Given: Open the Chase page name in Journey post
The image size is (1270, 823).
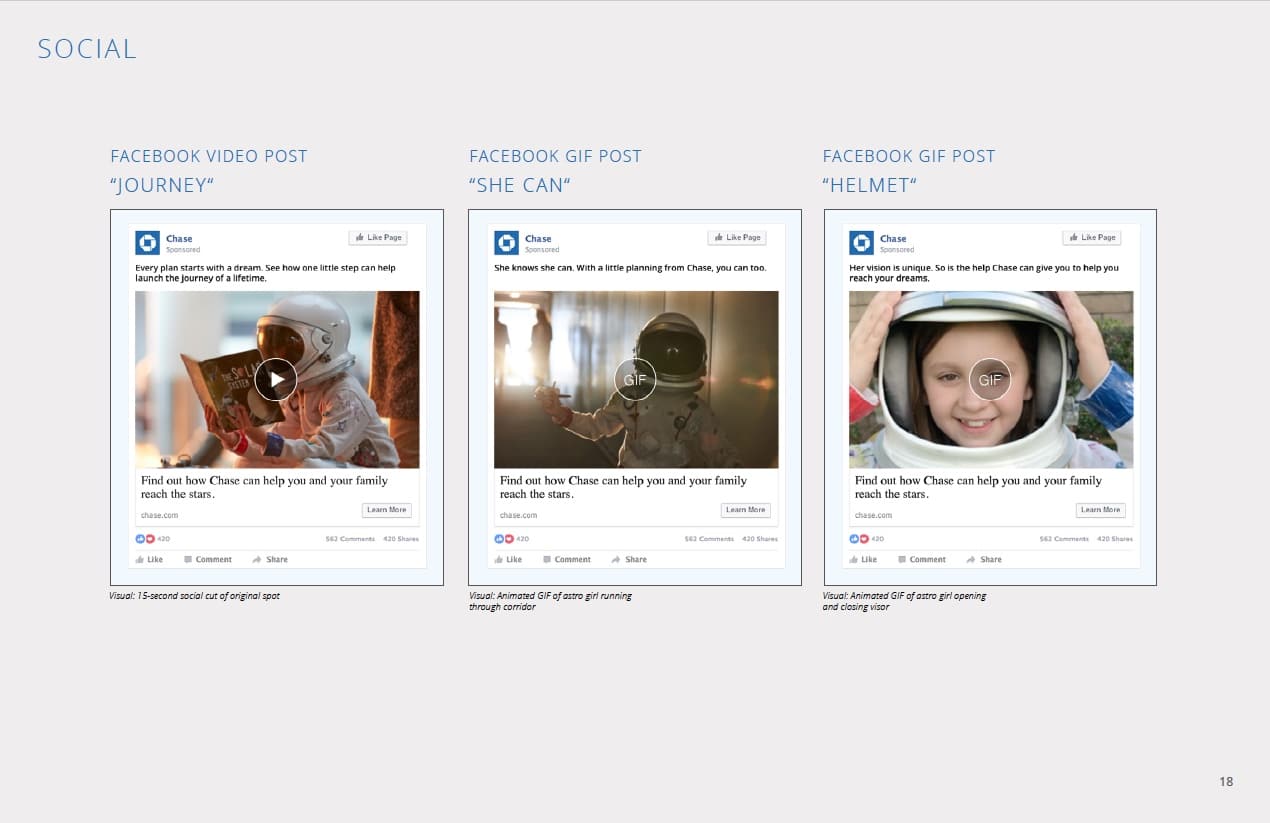Looking at the screenshot, I should pyautogui.click(x=179, y=239).
